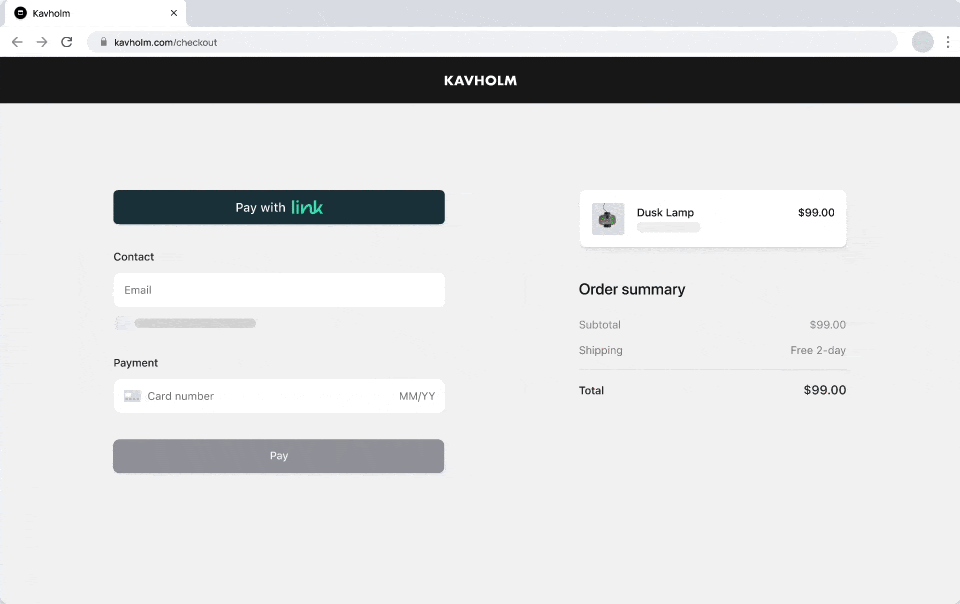Open the Dusk Lamp product thumbnail
Screen dimensions: 960x604
608,218
